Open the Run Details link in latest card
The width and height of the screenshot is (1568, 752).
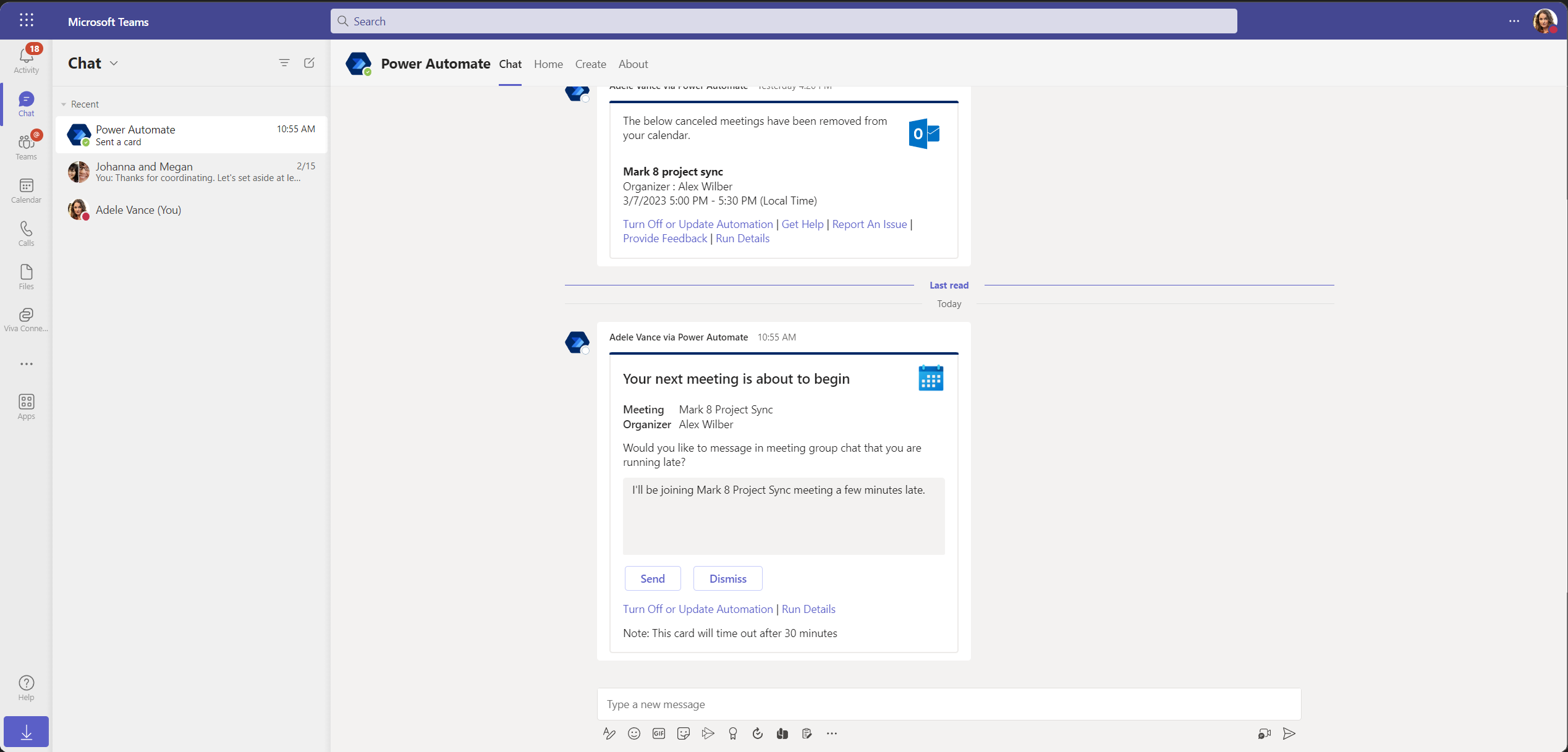[x=808, y=609]
